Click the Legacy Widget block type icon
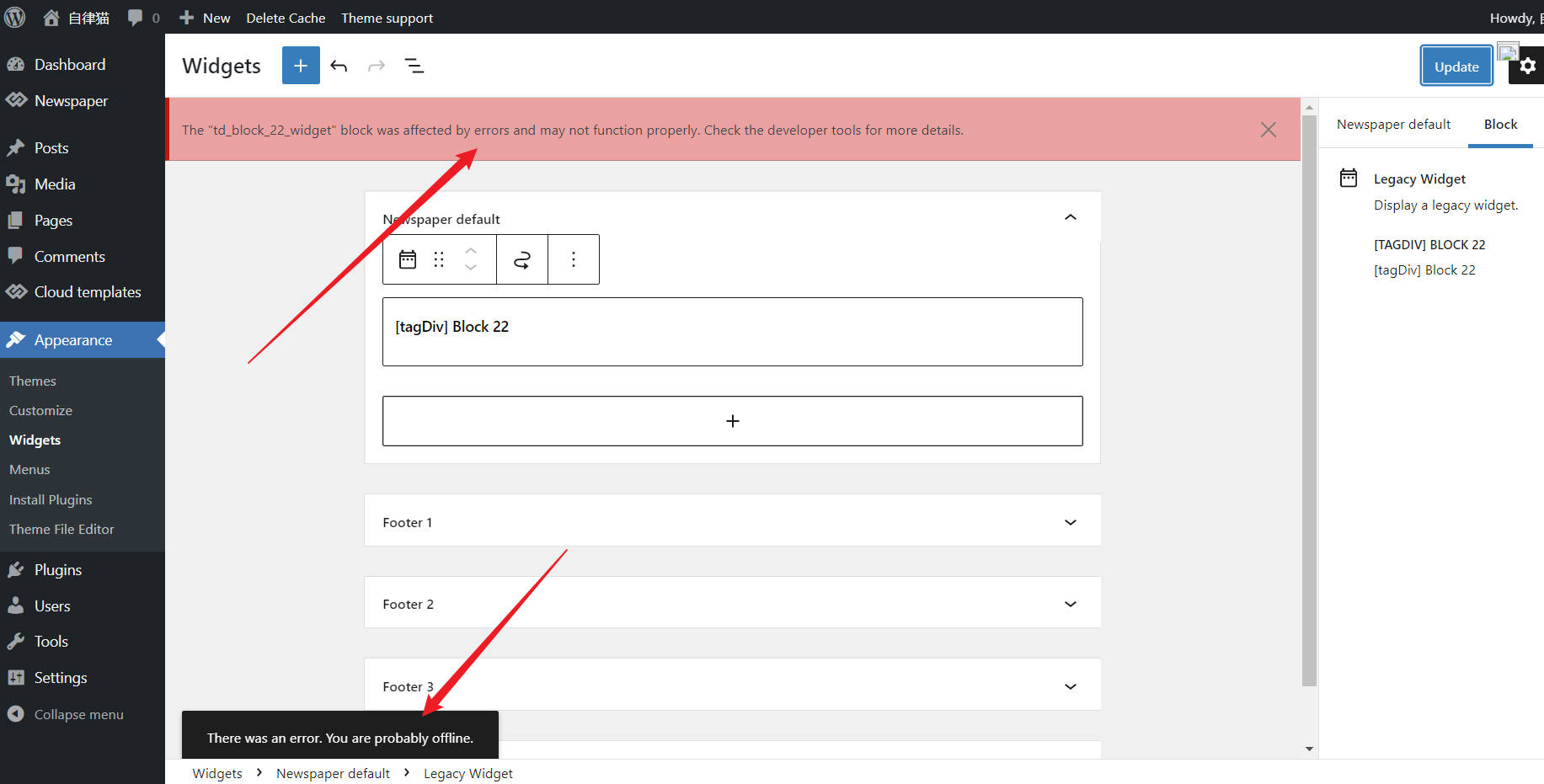Viewport: 1544px width, 784px height. click(x=408, y=259)
